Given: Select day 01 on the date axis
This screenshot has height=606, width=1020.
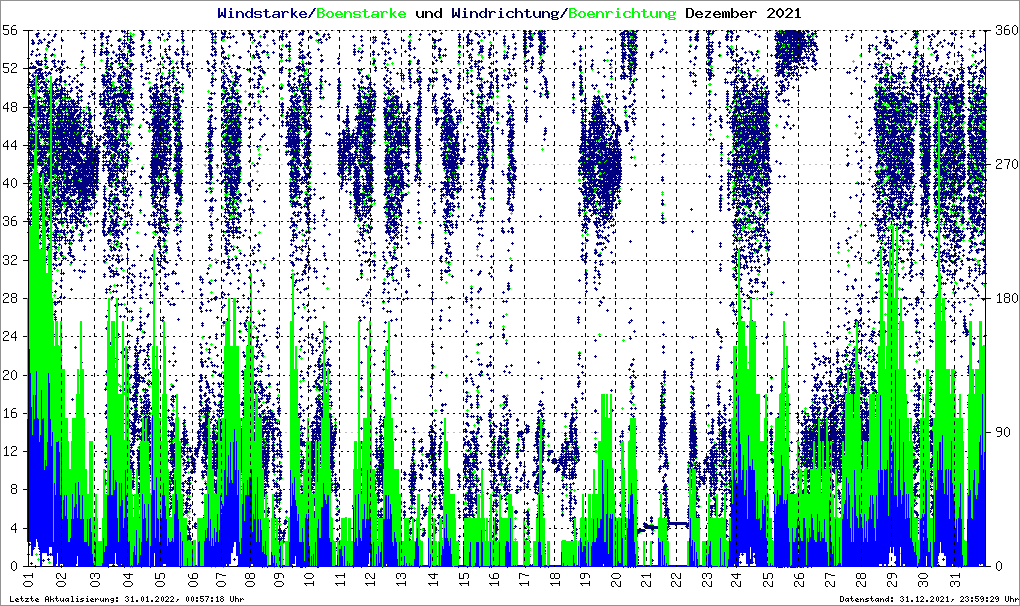Looking at the screenshot, I should click(x=29, y=578).
